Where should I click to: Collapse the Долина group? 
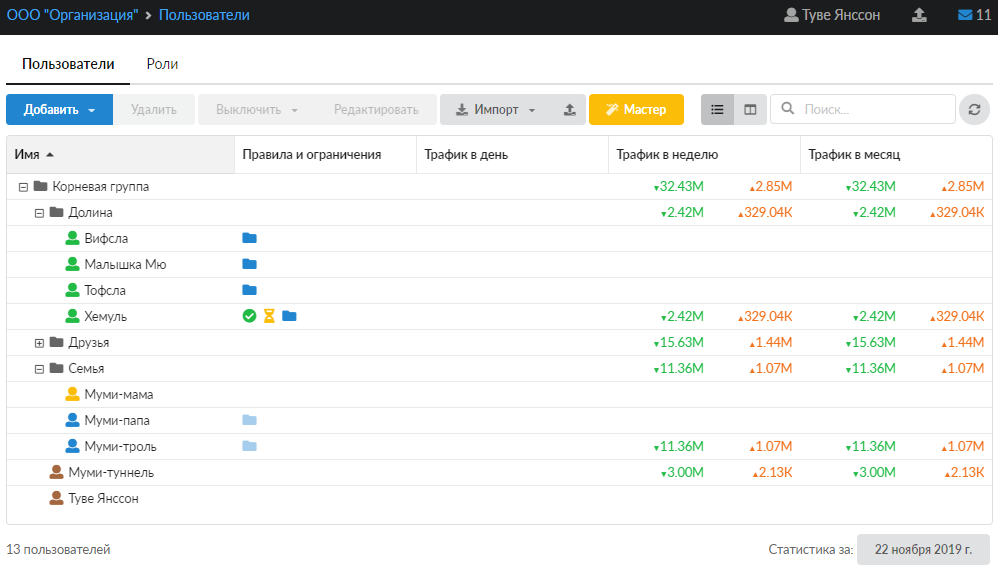pos(40,212)
